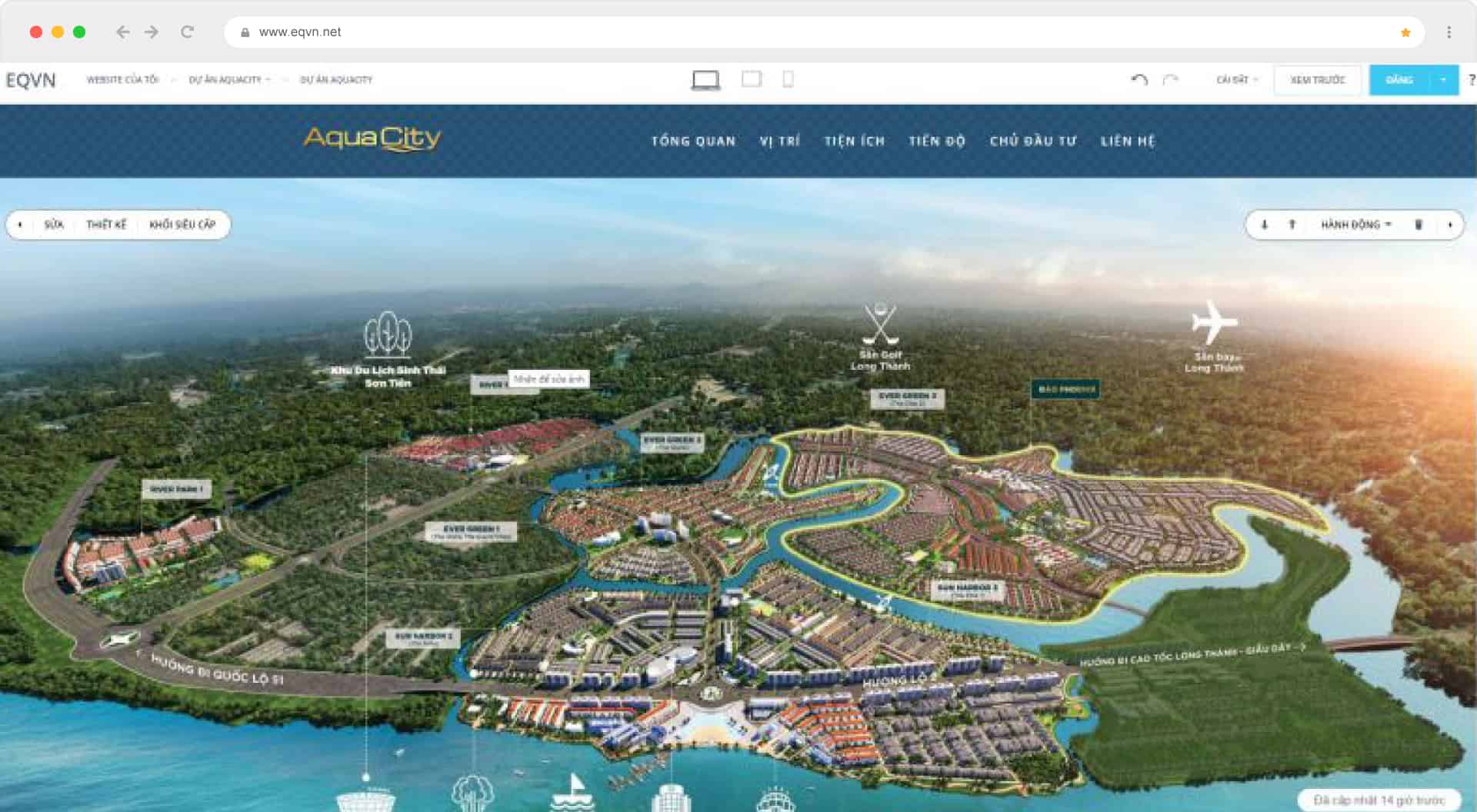1477x812 pixels.
Task: Open the Cài Đặt settings dropdown
Action: (x=1236, y=80)
